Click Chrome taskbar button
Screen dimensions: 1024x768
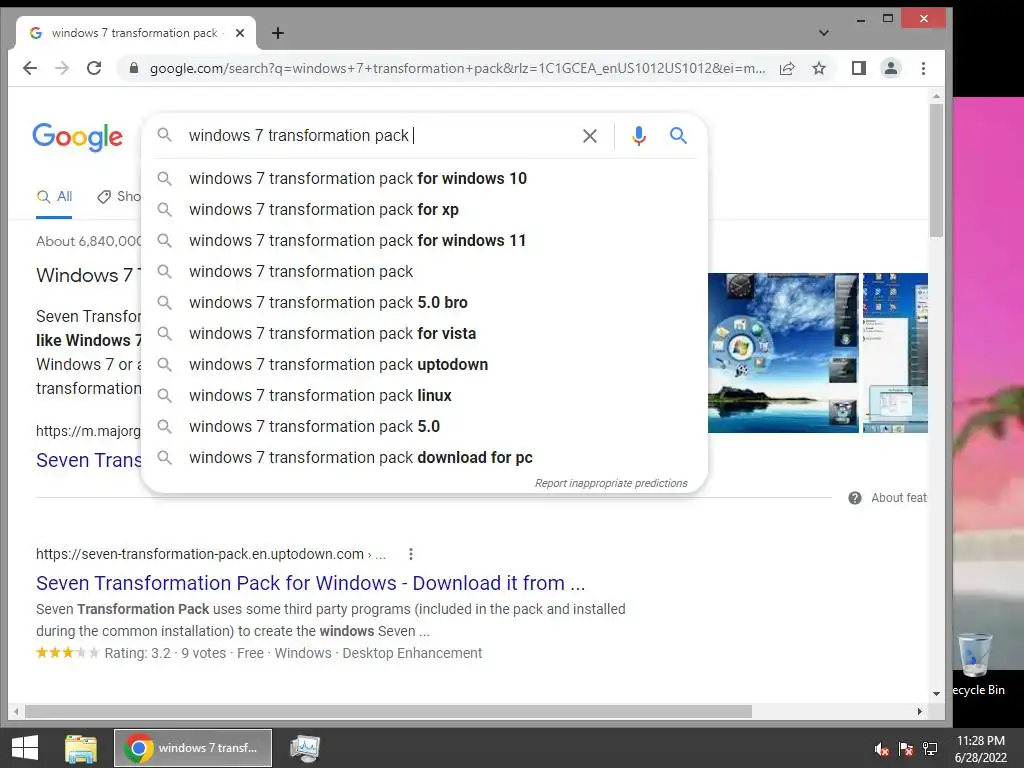tap(193, 748)
